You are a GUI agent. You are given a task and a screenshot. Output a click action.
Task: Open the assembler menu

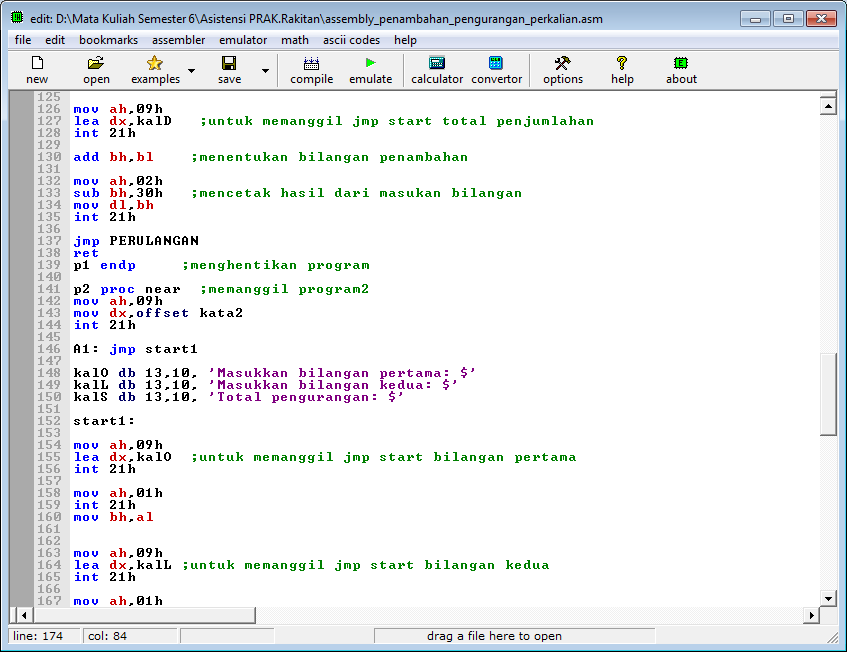click(x=178, y=40)
